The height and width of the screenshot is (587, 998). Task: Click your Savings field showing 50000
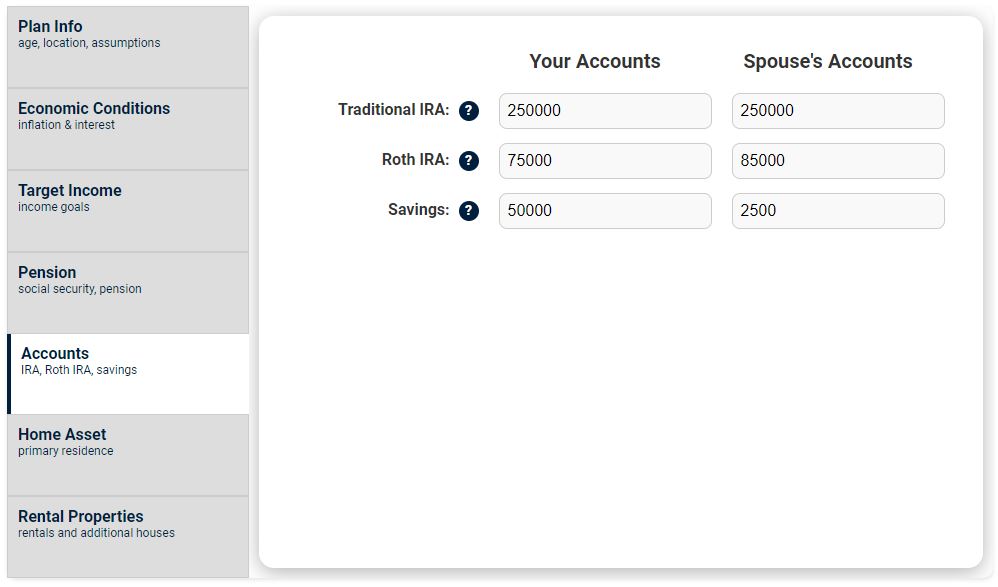[605, 211]
